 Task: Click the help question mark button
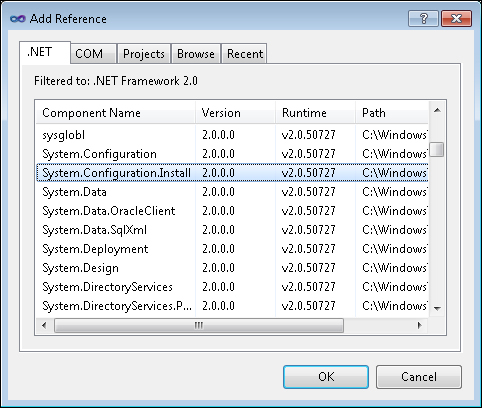tap(423, 18)
